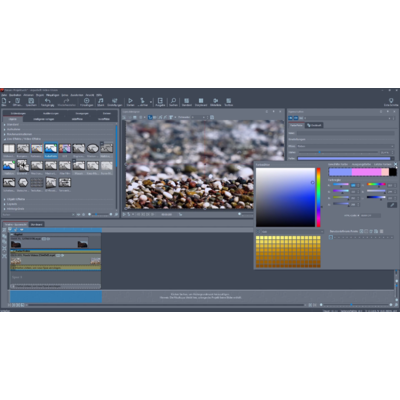The width and height of the screenshot is (400, 400).
Task: Toggle the highlighted tool in preview toolbar
Action: [x=150, y=117]
